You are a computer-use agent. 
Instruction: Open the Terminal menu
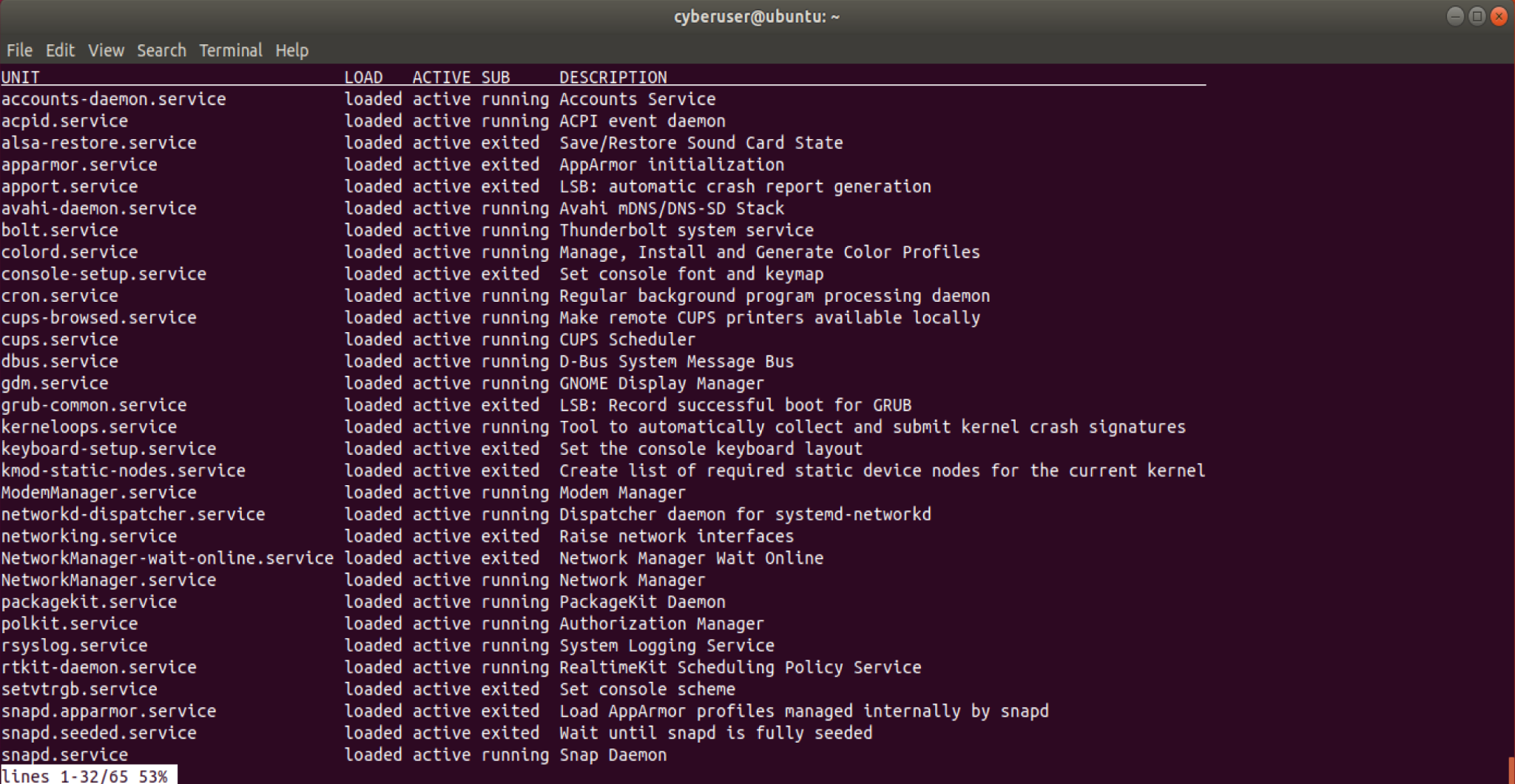tap(230, 50)
